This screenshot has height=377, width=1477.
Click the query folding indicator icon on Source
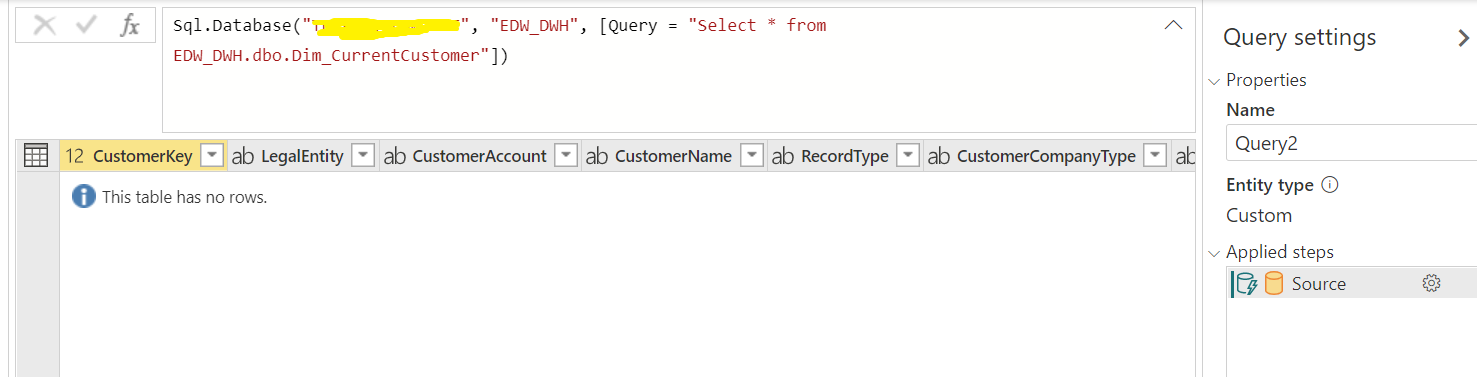1246,284
